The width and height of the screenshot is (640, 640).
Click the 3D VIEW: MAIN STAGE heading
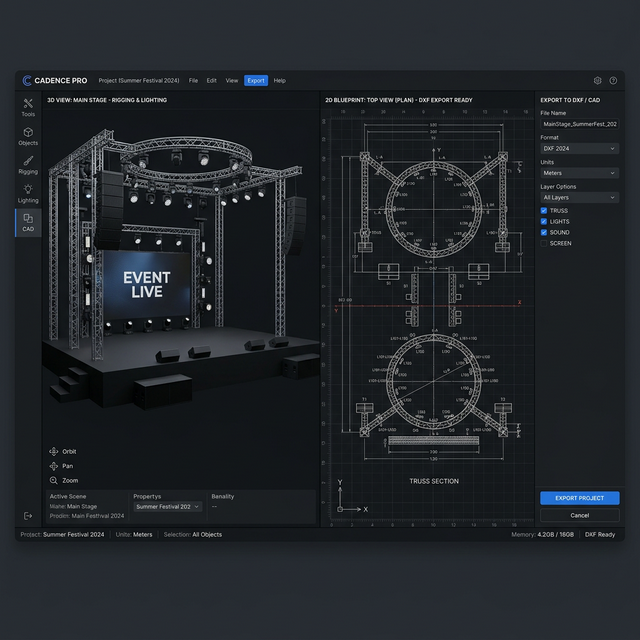click(107, 100)
